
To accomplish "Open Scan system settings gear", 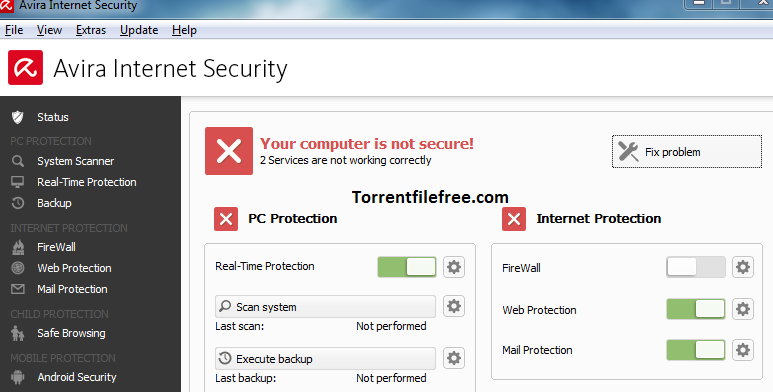I will [x=454, y=306].
